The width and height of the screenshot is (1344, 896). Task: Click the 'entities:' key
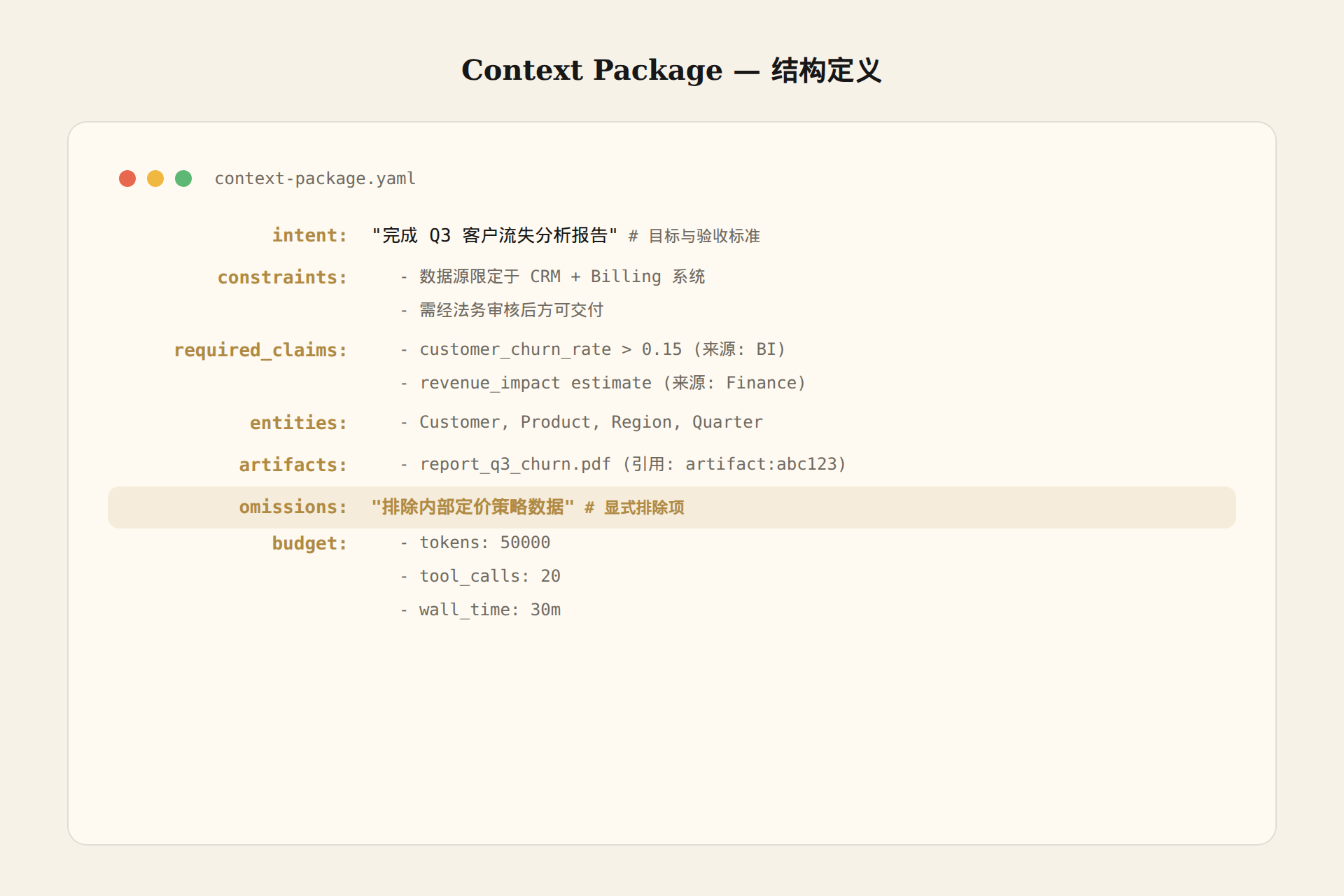[x=298, y=423]
